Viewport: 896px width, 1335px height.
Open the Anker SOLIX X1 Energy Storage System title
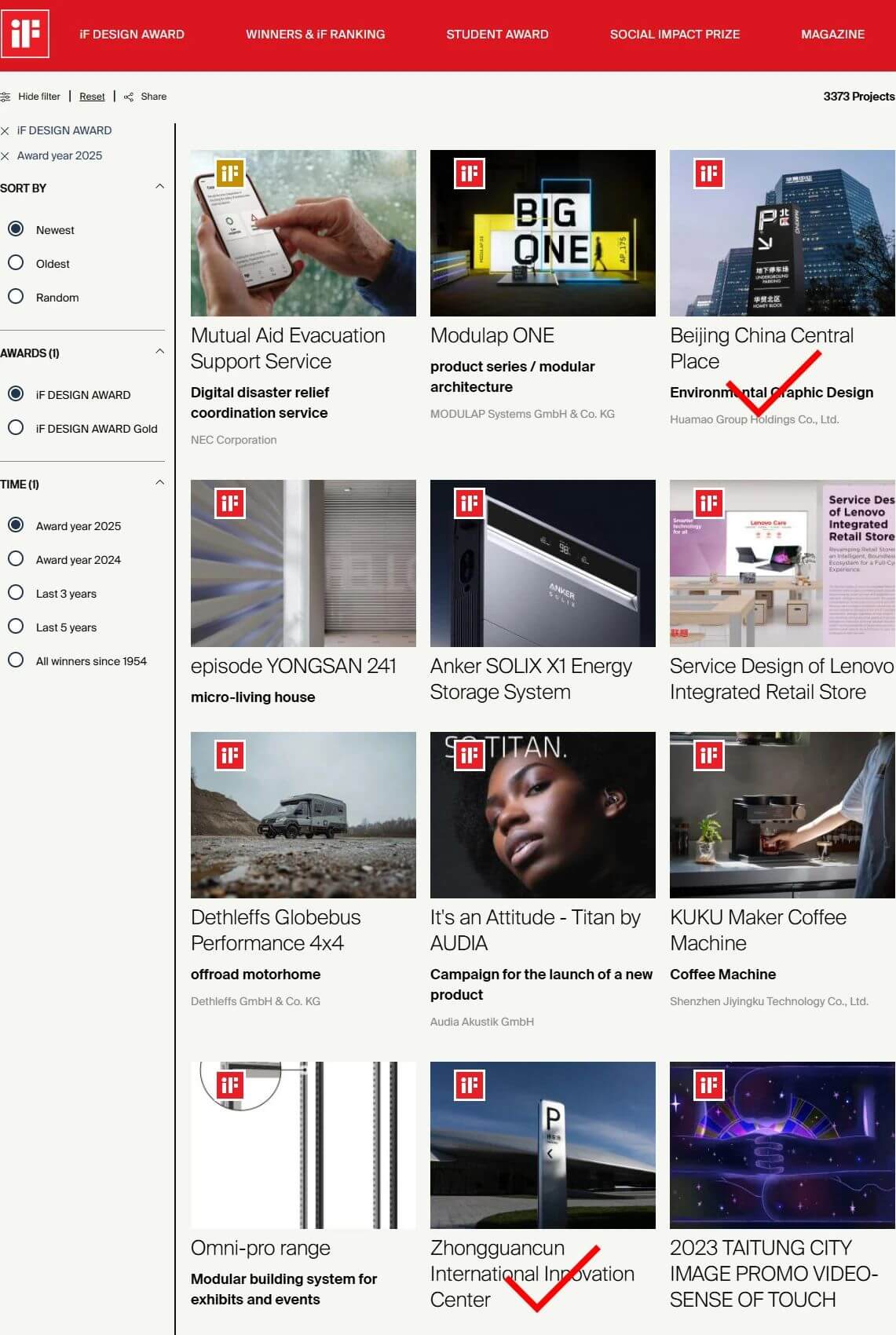(531, 678)
